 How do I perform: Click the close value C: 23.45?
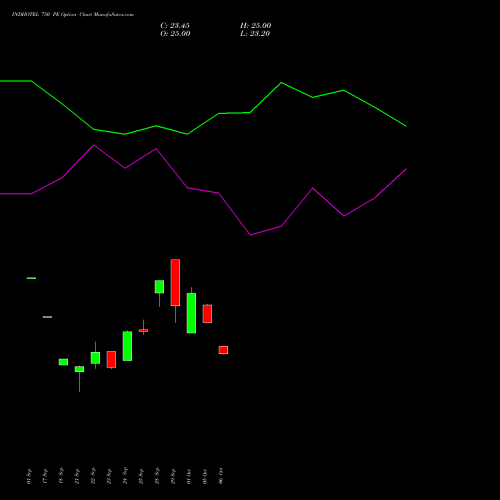[175, 26]
